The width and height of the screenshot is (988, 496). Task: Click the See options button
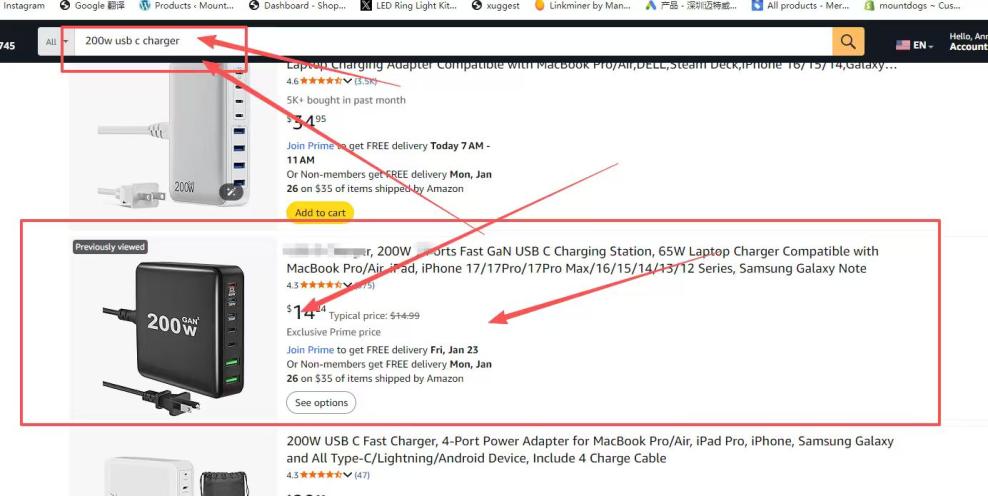[x=321, y=402]
